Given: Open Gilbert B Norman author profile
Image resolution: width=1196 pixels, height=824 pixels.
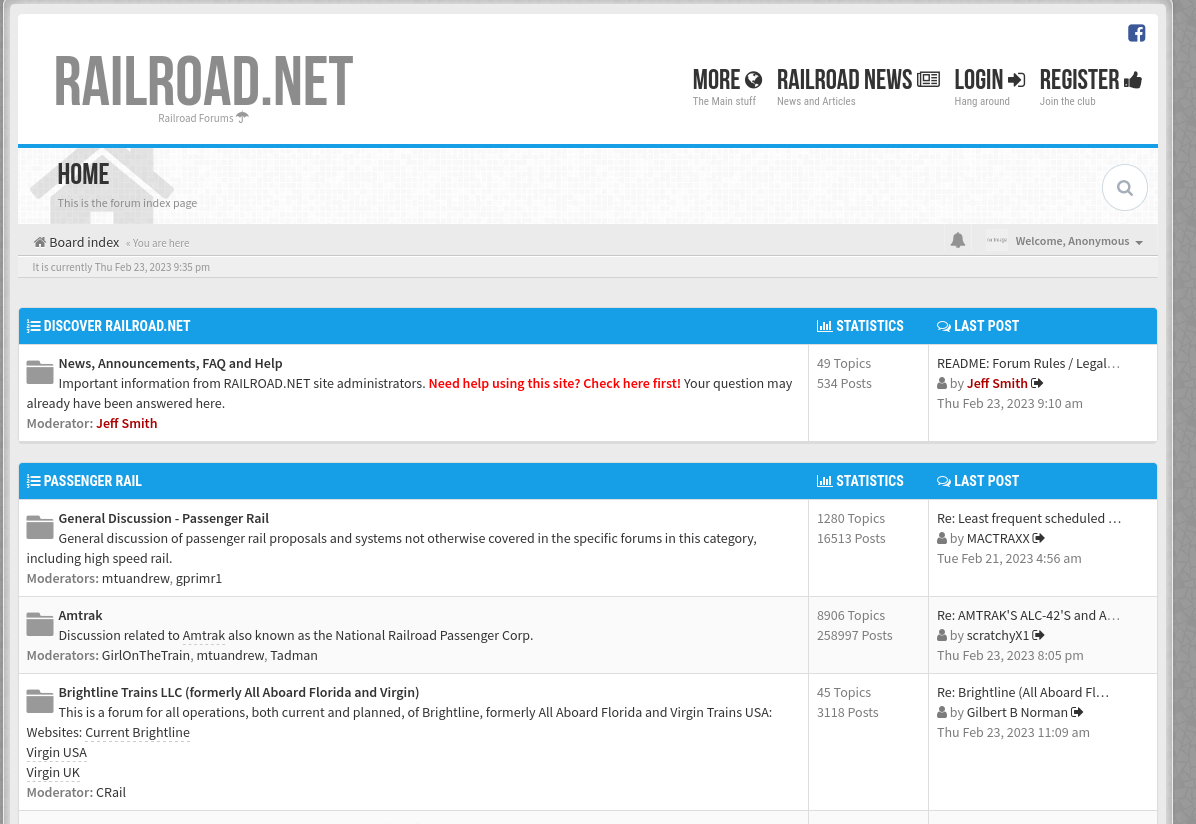Looking at the screenshot, I should point(1017,712).
